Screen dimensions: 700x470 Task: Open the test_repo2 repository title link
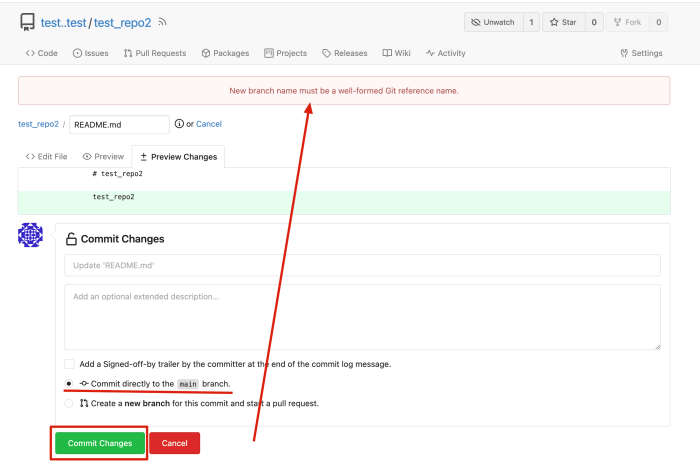pyautogui.click(x=122, y=22)
